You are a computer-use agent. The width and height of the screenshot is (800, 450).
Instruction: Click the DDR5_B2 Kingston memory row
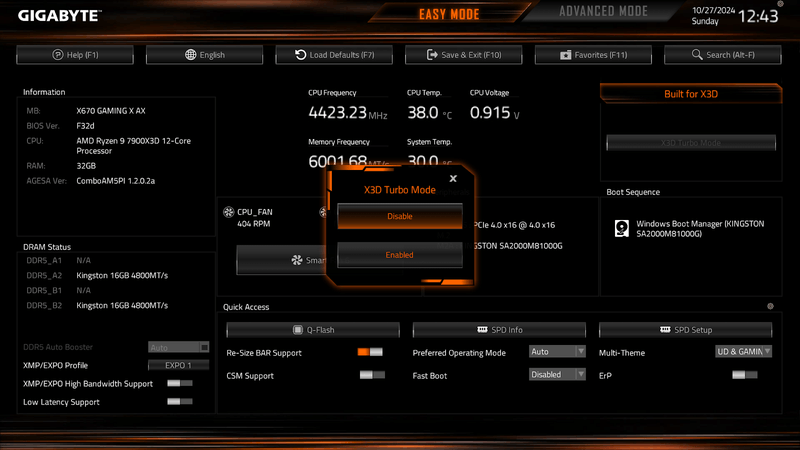[x=97, y=306]
